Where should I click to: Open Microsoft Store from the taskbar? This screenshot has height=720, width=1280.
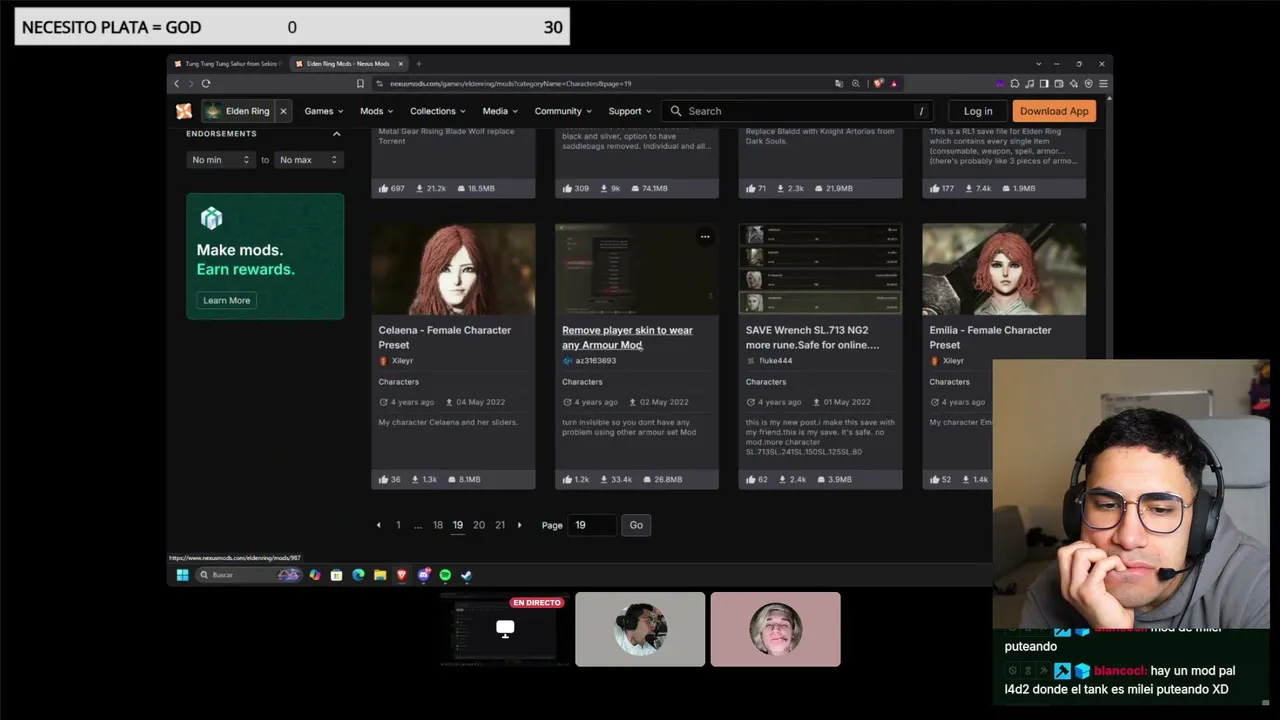tap(337, 575)
